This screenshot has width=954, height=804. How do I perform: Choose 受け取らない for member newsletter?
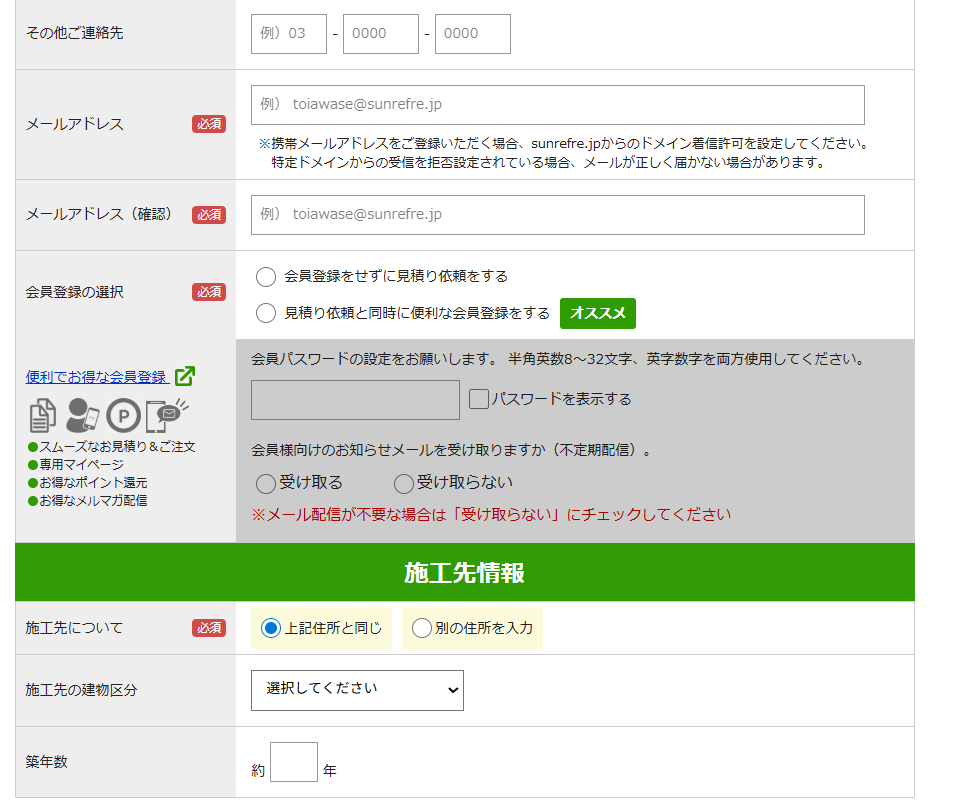coord(404,484)
